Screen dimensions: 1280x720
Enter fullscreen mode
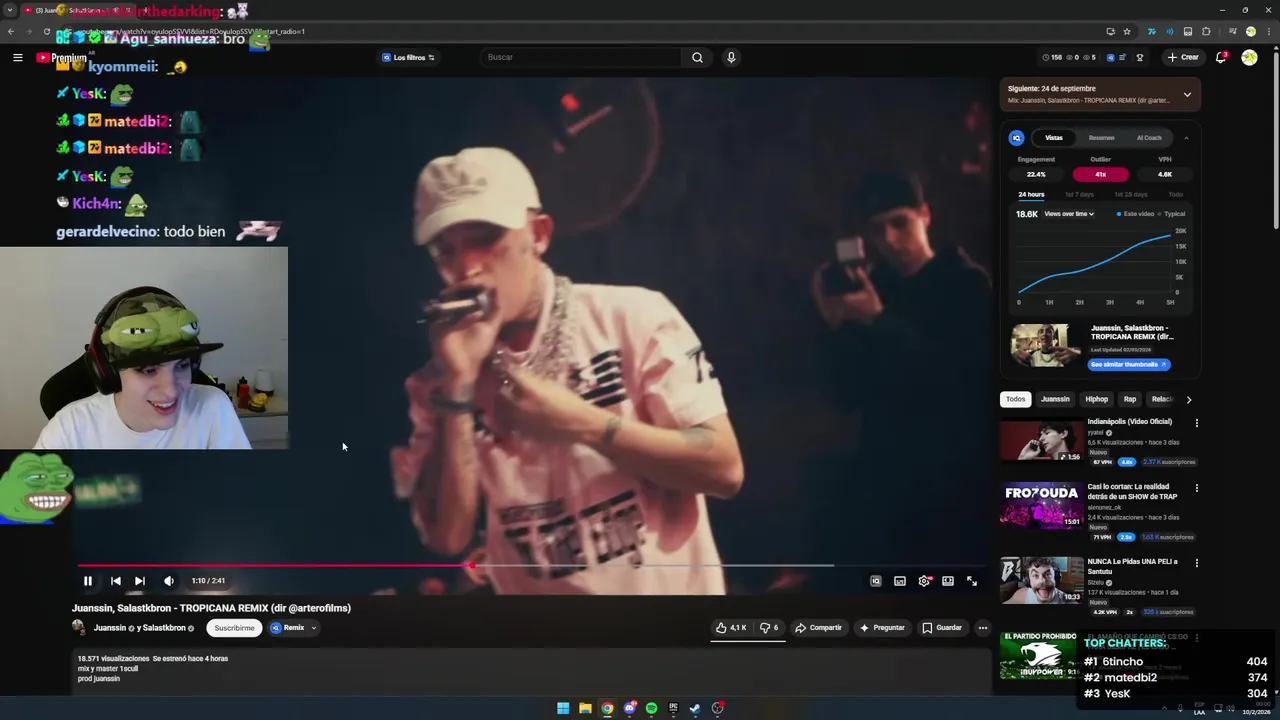[972, 581]
